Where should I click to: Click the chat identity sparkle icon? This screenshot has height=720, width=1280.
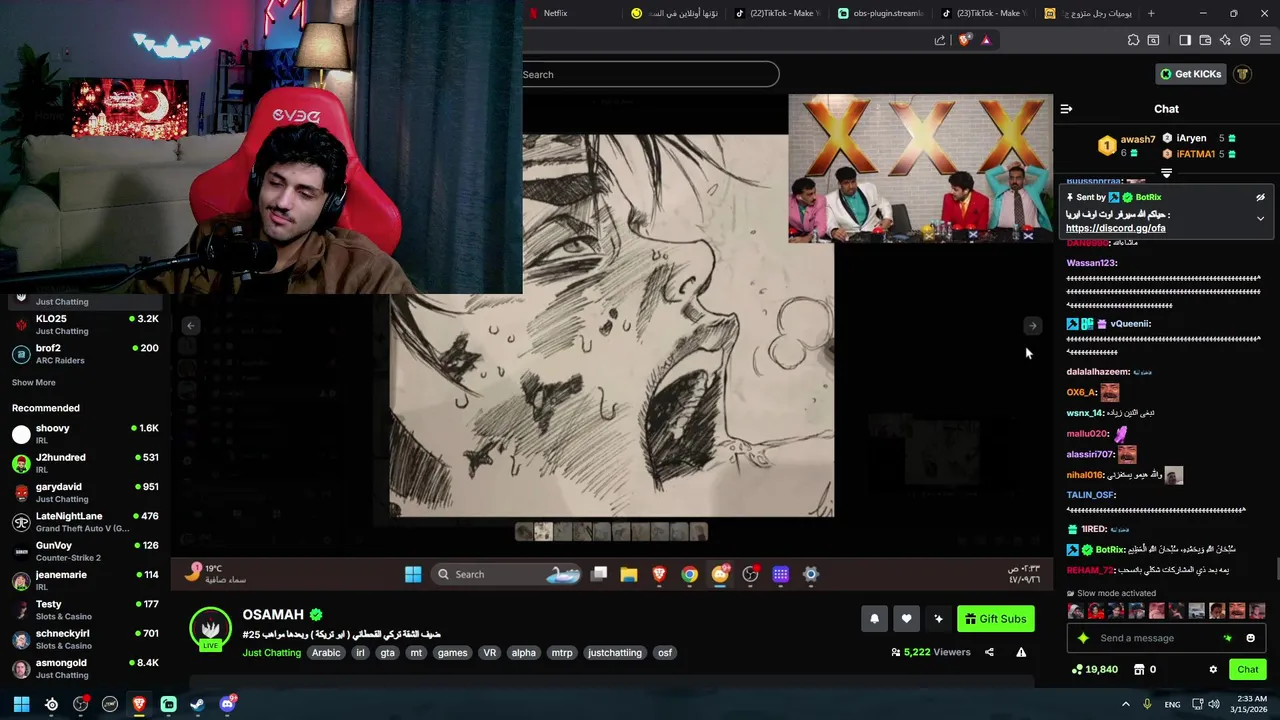pyautogui.click(x=1082, y=638)
